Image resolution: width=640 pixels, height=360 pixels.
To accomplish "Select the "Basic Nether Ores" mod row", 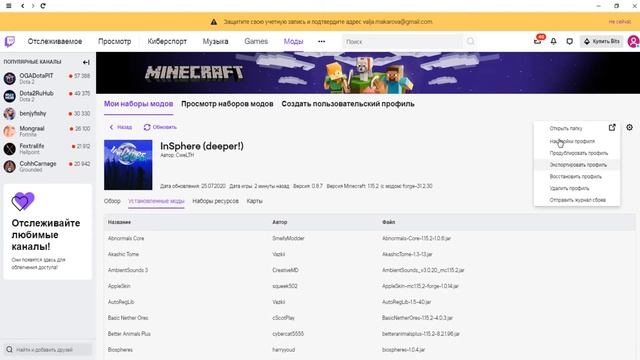I will (x=369, y=318).
